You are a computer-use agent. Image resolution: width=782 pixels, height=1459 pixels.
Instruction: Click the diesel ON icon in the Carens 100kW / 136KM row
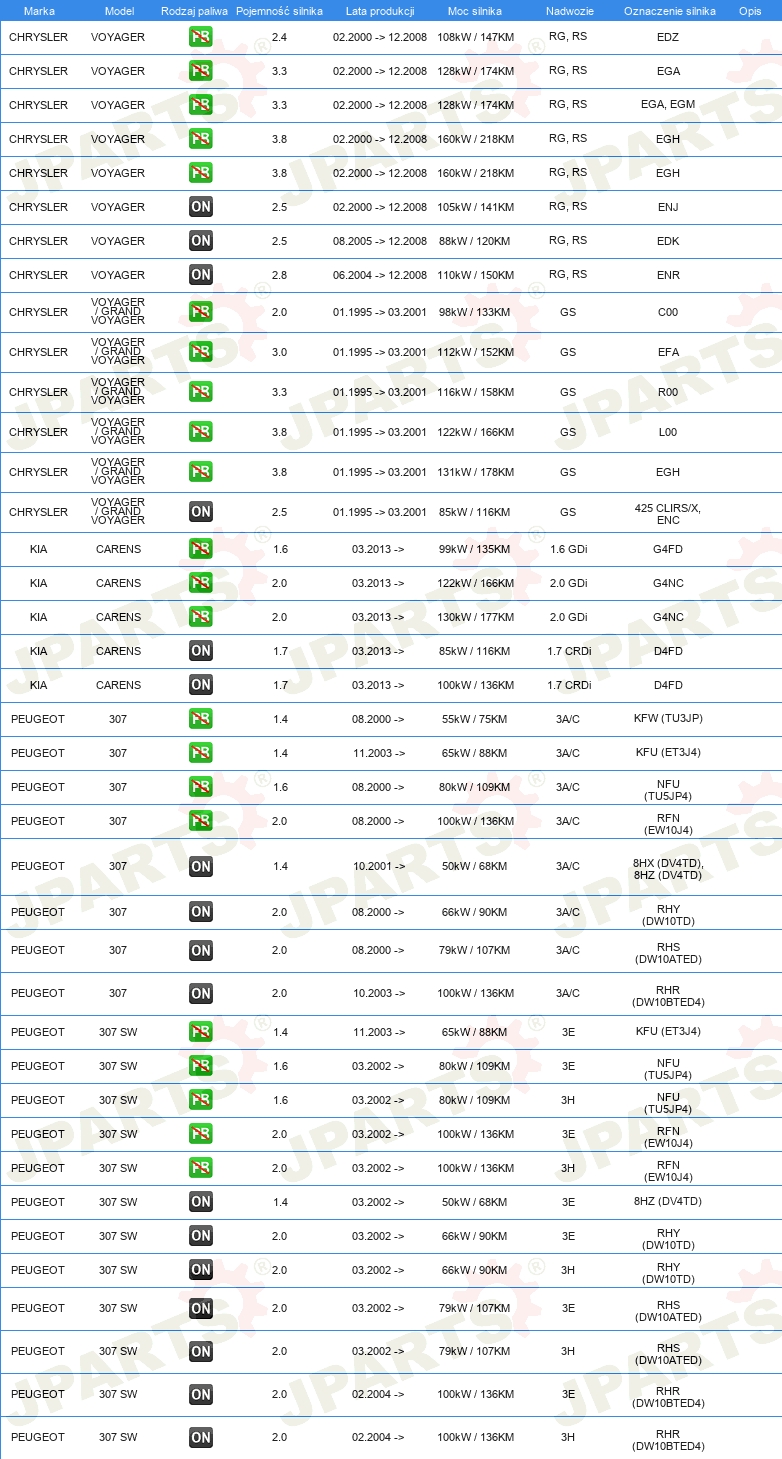pos(201,685)
